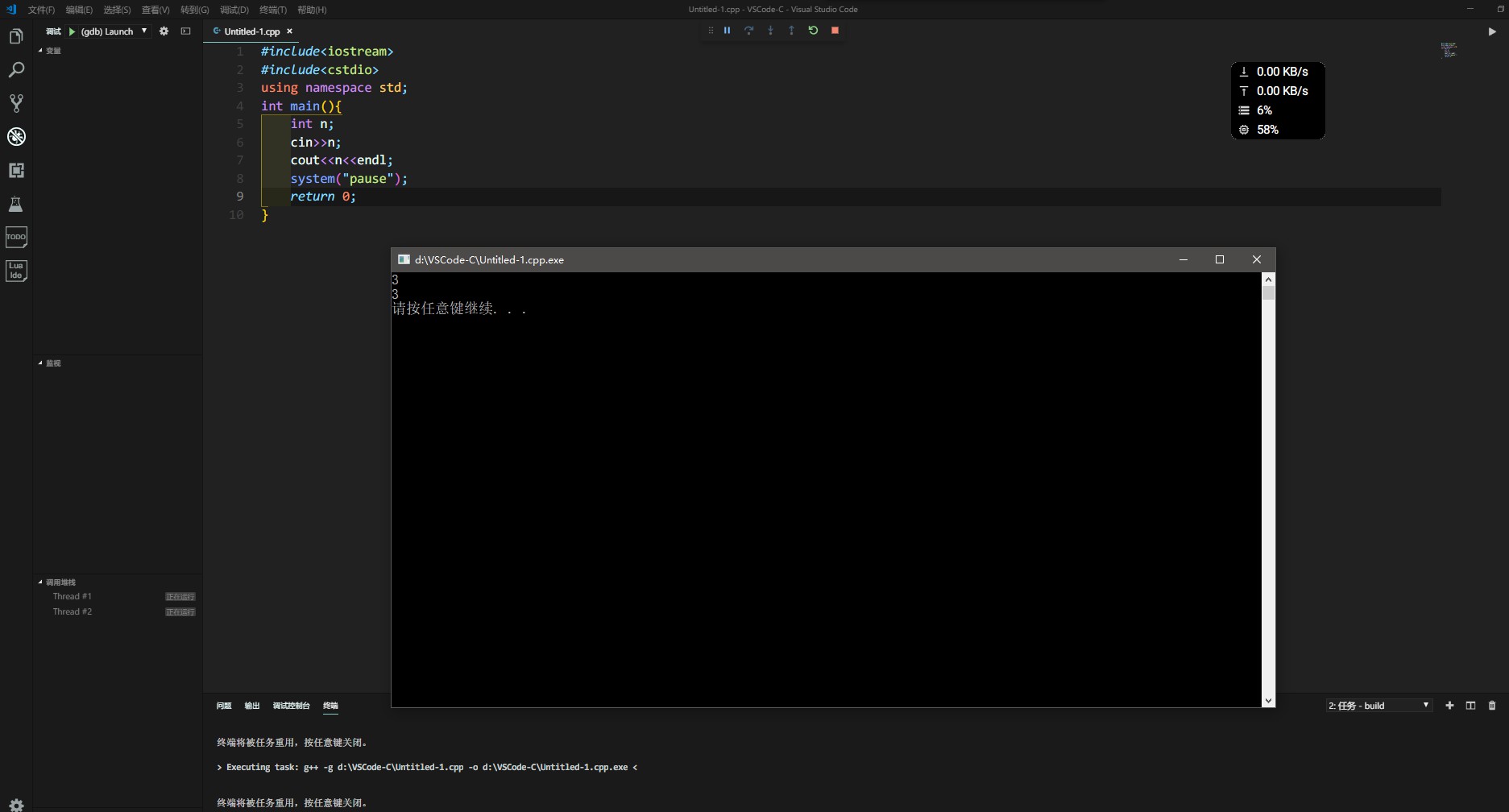Open the 编辑(E) menu
The width and height of the screenshot is (1509, 812).
(79, 10)
